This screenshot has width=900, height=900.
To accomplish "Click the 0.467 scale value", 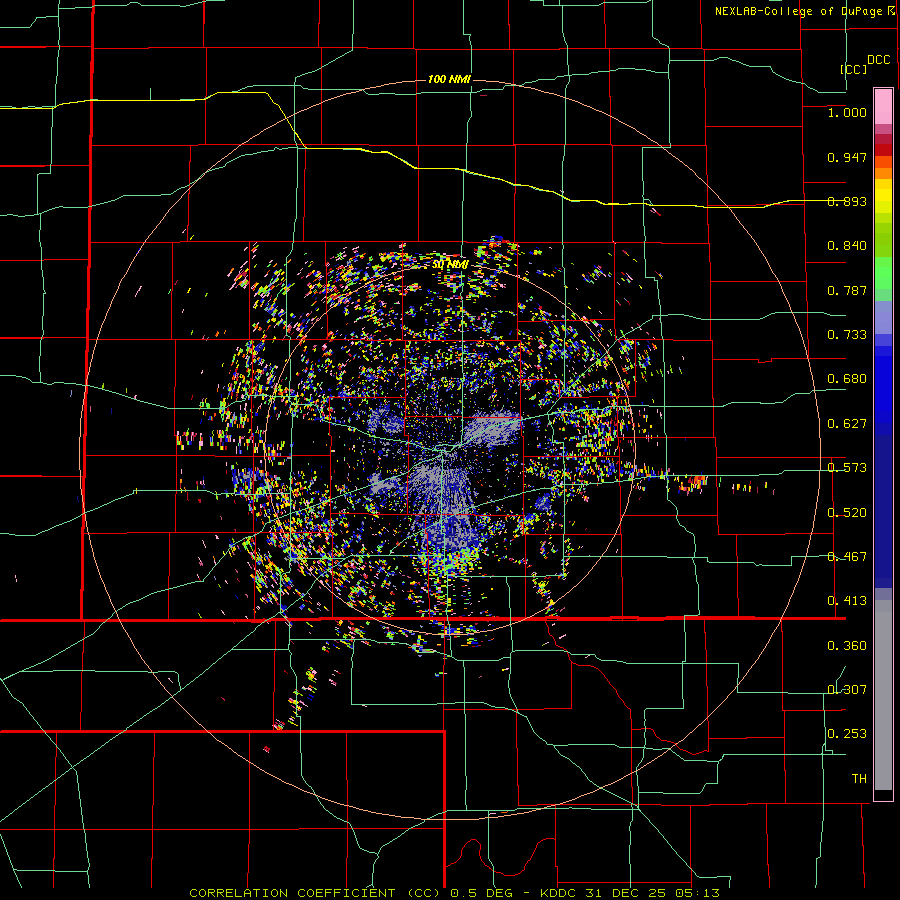I will pyautogui.click(x=847, y=557).
